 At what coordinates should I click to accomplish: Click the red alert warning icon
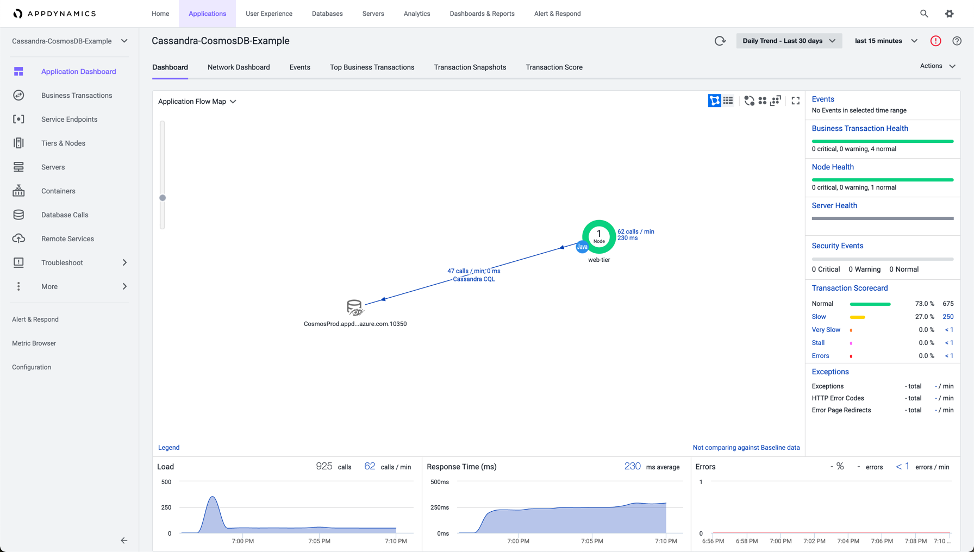(x=935, y=41)
